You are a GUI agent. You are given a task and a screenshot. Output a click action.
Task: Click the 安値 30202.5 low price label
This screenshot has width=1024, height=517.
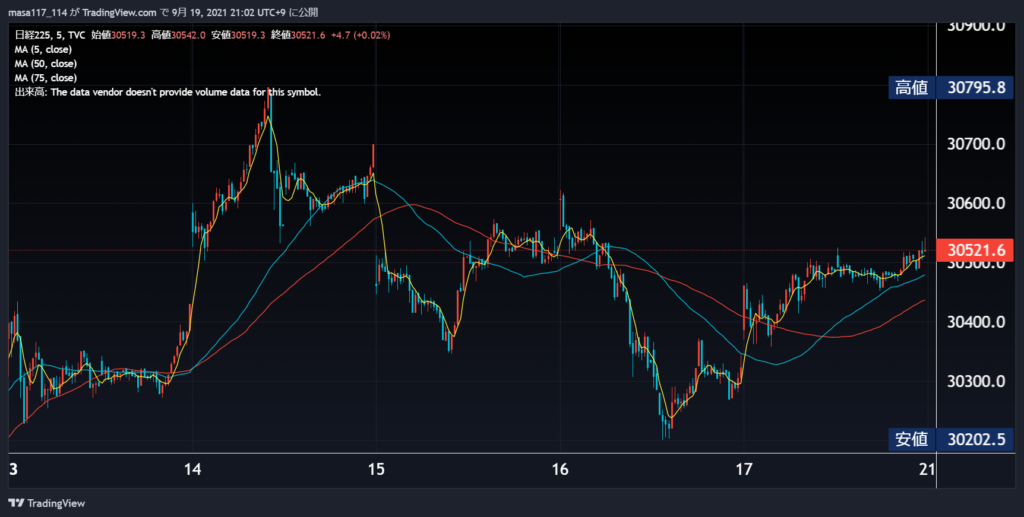click(951, 439)
